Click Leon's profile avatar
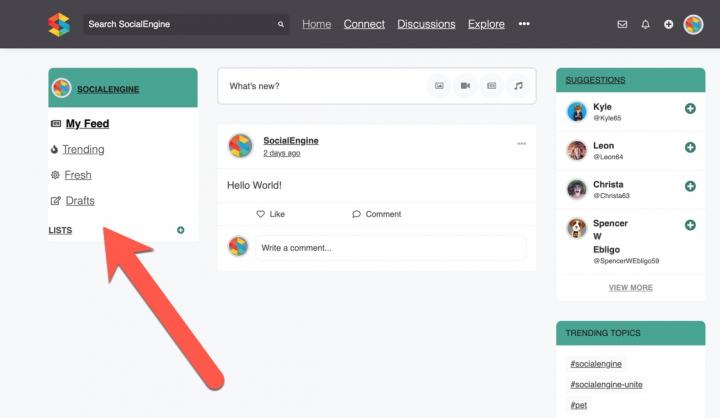 coord(577,151)
